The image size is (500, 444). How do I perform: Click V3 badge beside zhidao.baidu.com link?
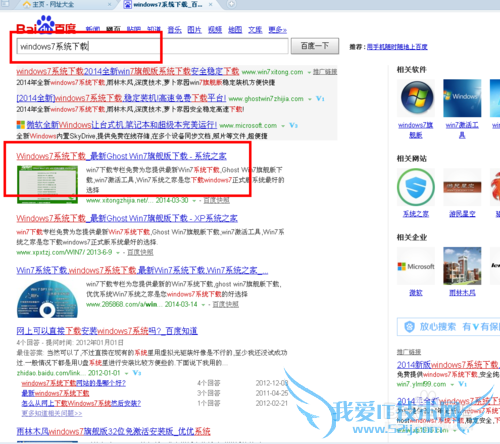pos(137,373)
